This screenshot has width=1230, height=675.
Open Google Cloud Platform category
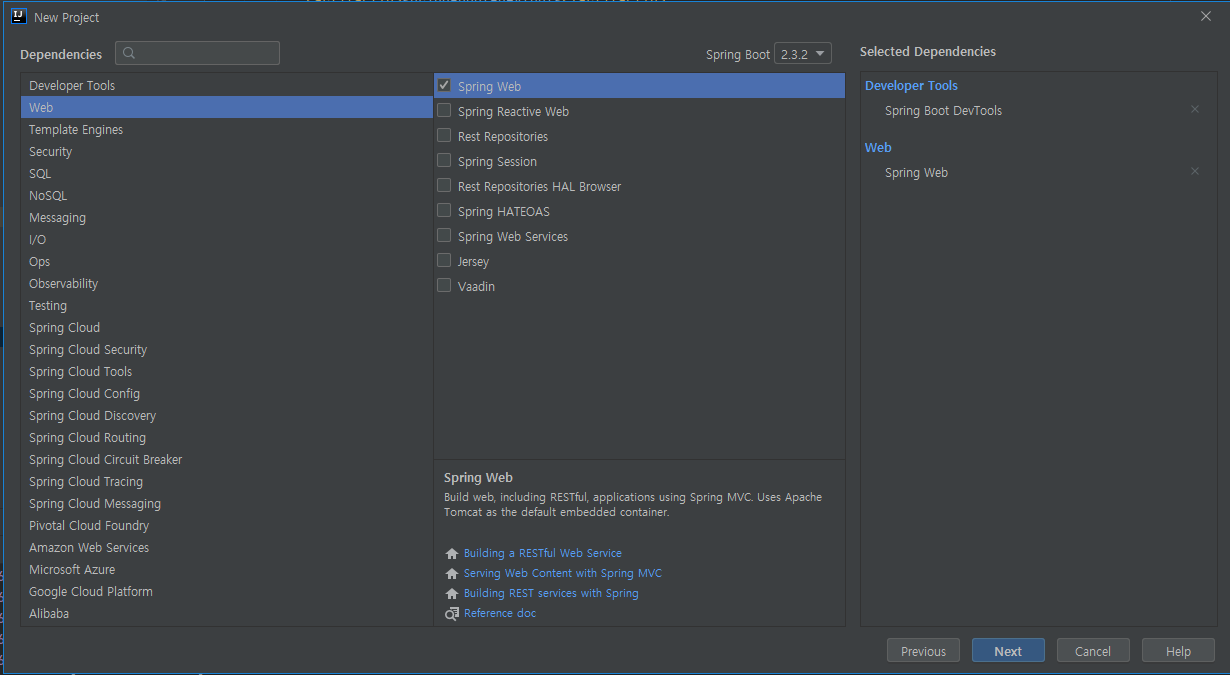[x=226, y=591]
